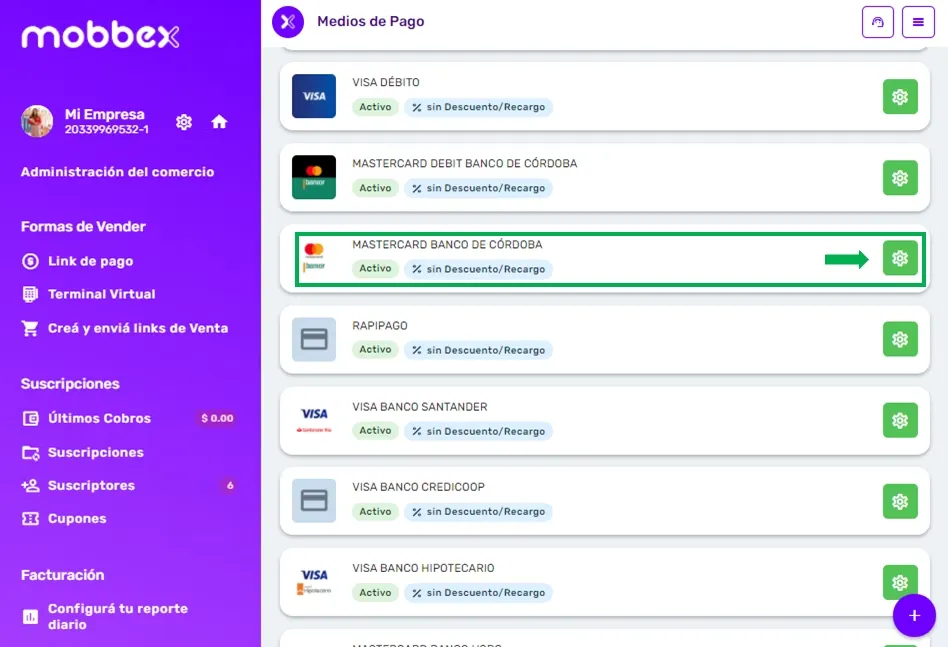Viewport: 948px width, 647px height.
Task: Open Creá y enviá links de Venta
Action: click(x=125, y=328)
